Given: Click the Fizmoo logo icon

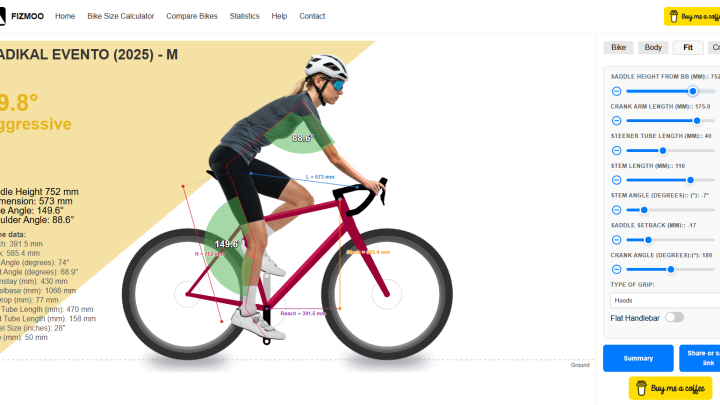Looking at the screenshot, I should point(2,16).
